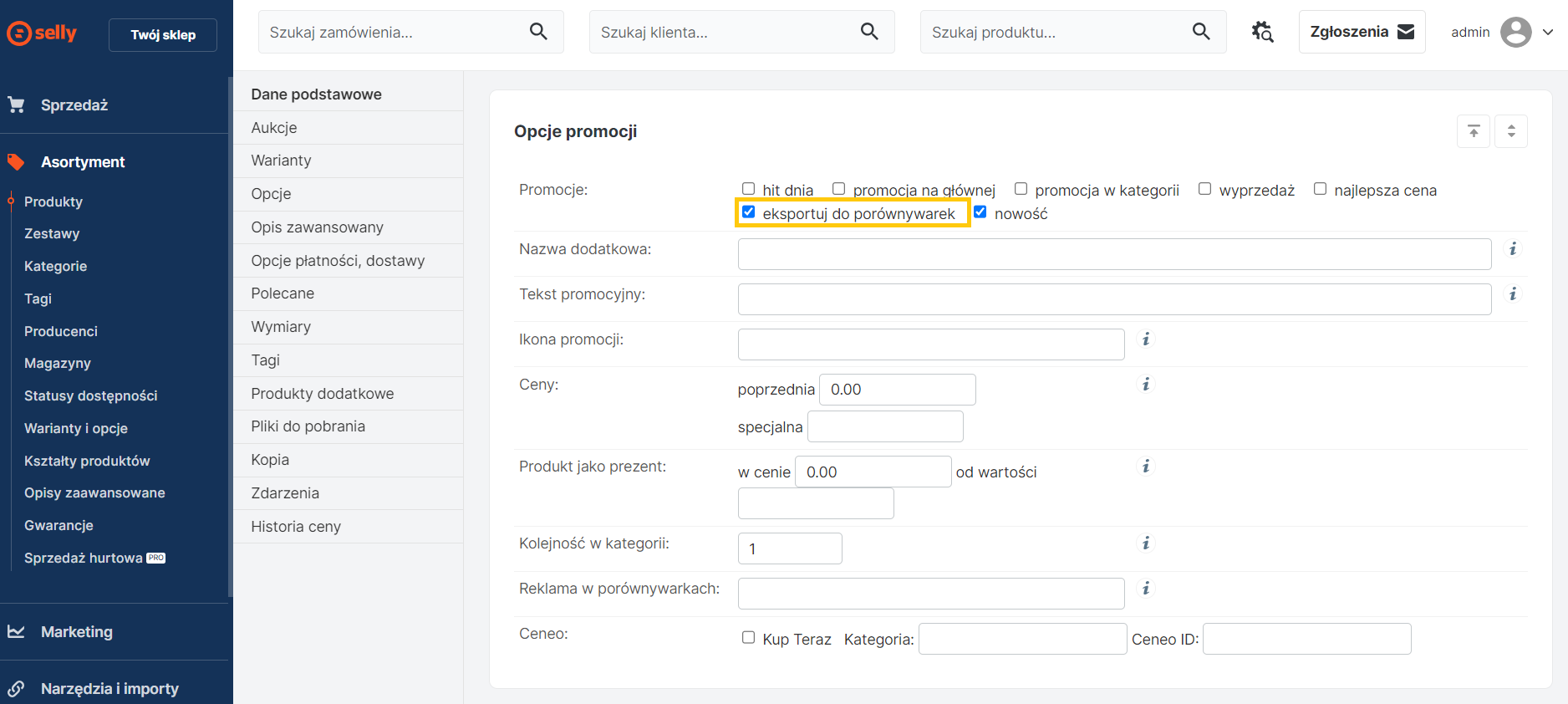The width and height of the screenshot is (1568, 704).
Task: Click info icon beside Ikona promocji field
Action: point(1146,339)
